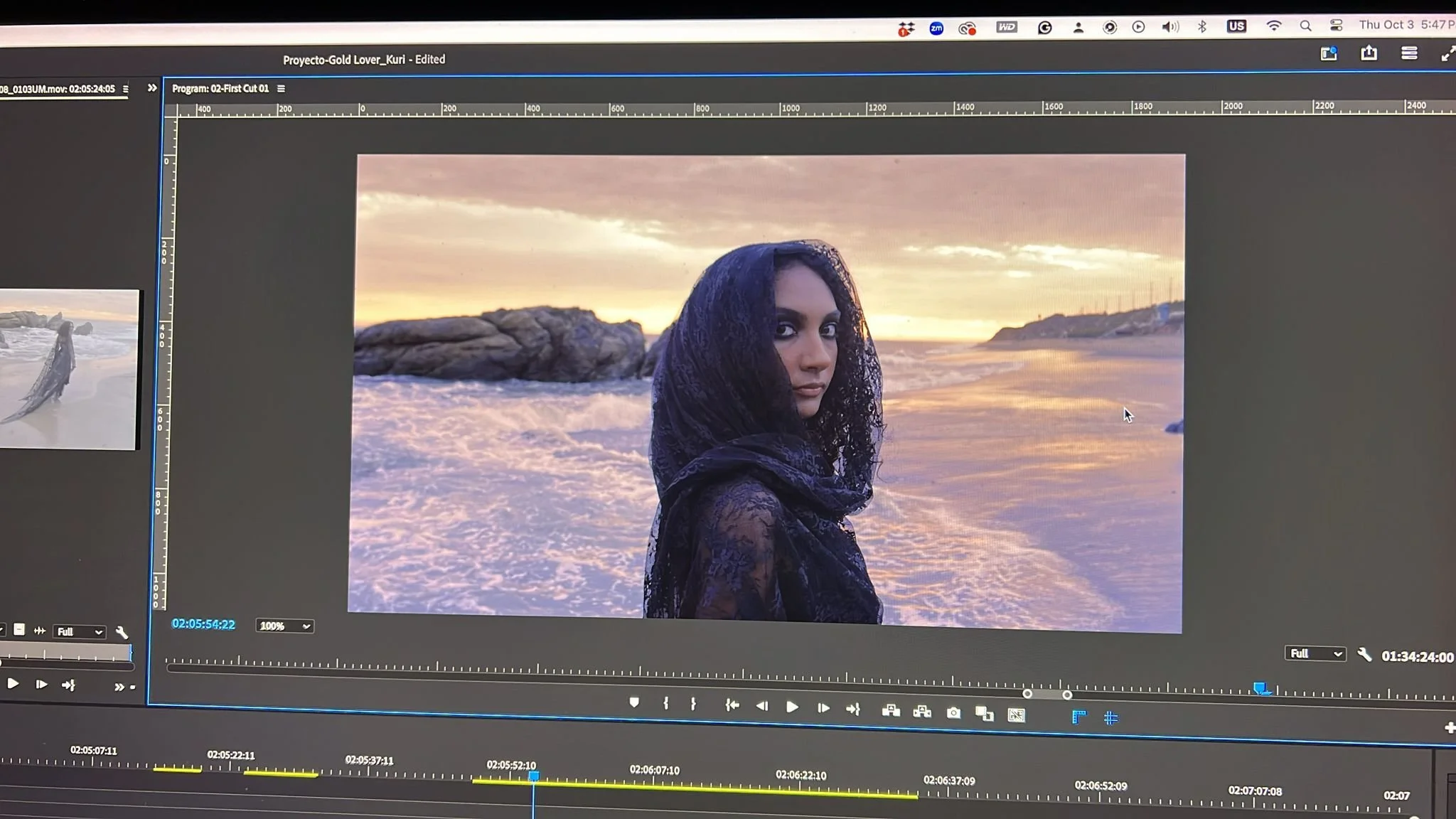1456x819 pixels.
Task: Open Source Monitor Full resolution dropdown
Action: tap(79, 631)
